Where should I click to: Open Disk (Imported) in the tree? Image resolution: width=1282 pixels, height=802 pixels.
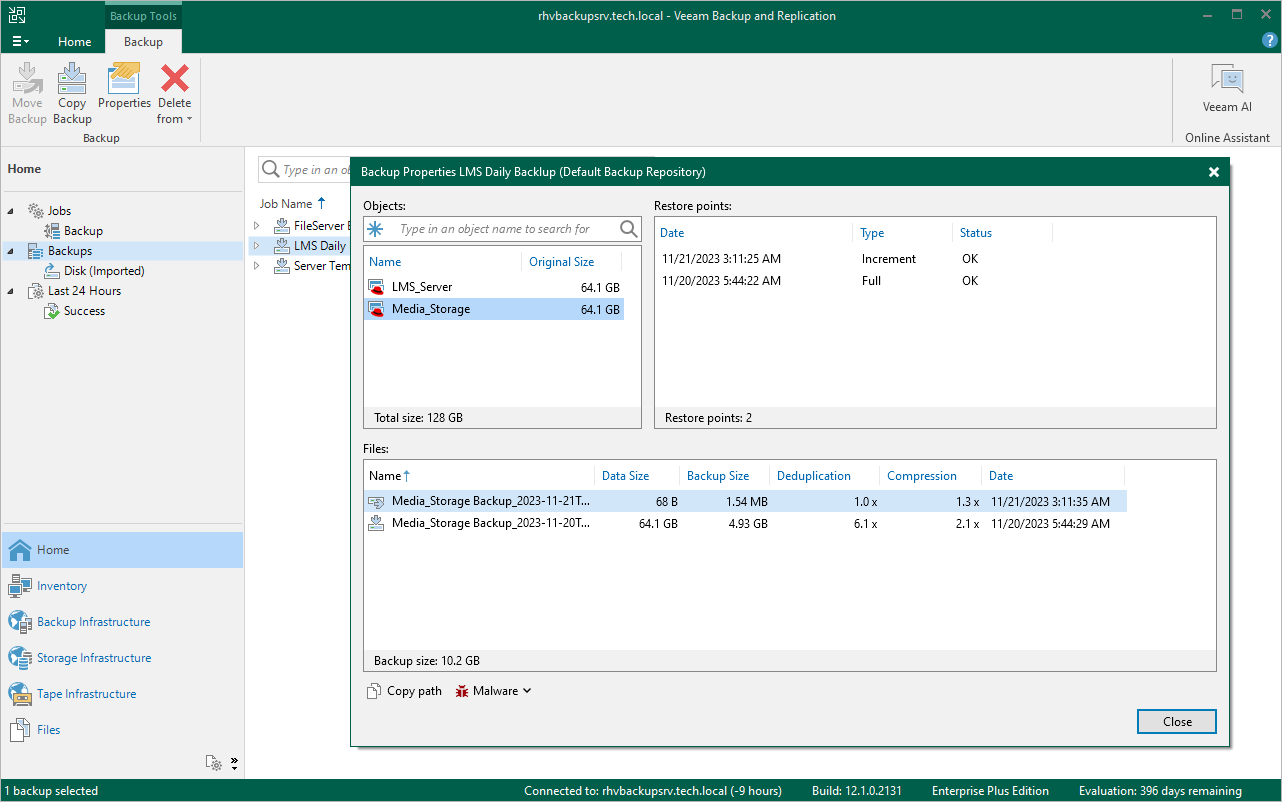[104, 271]
